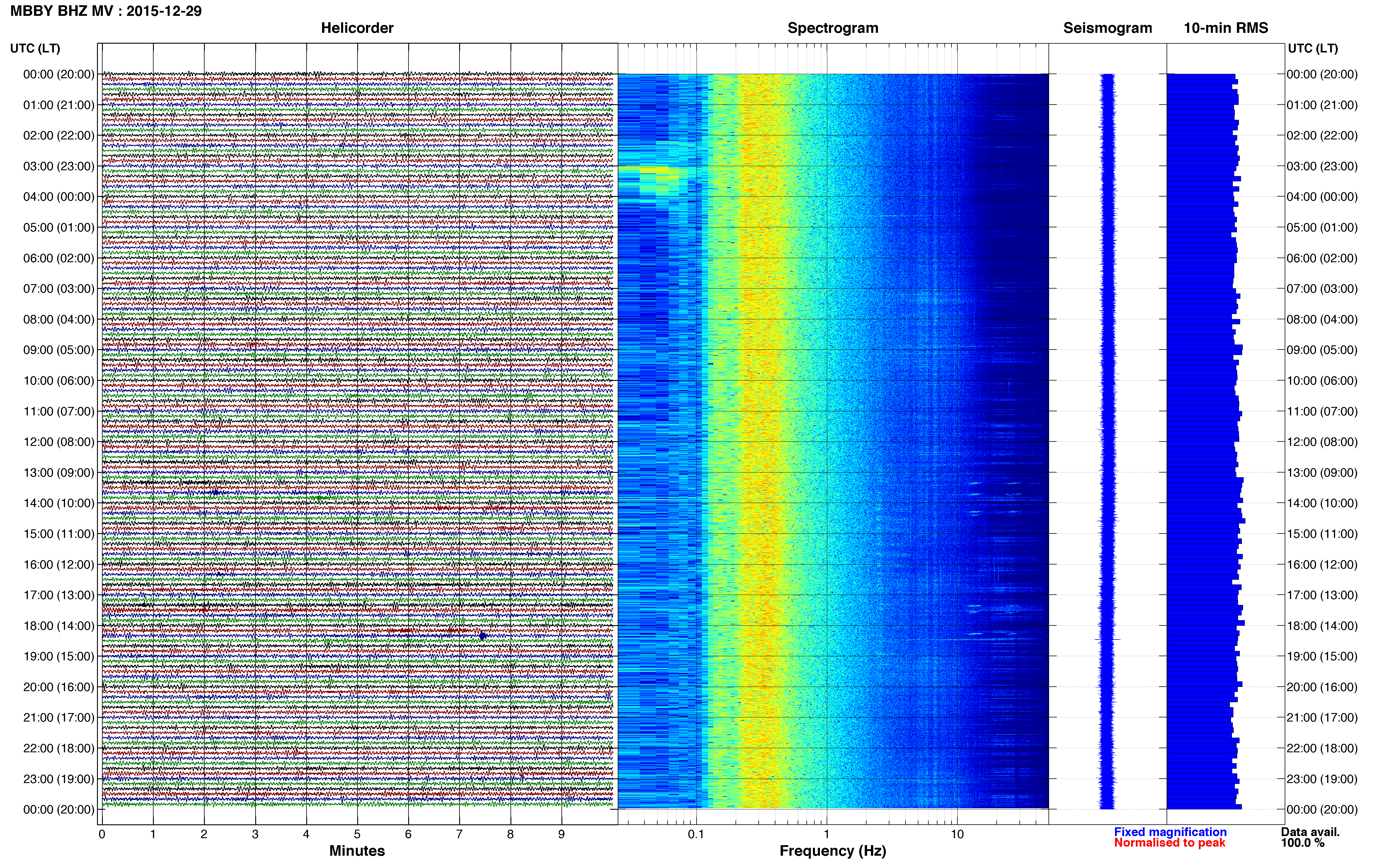
Task: Select the 01:00 (21:00) label on left axis
Action: pos(59,105)
